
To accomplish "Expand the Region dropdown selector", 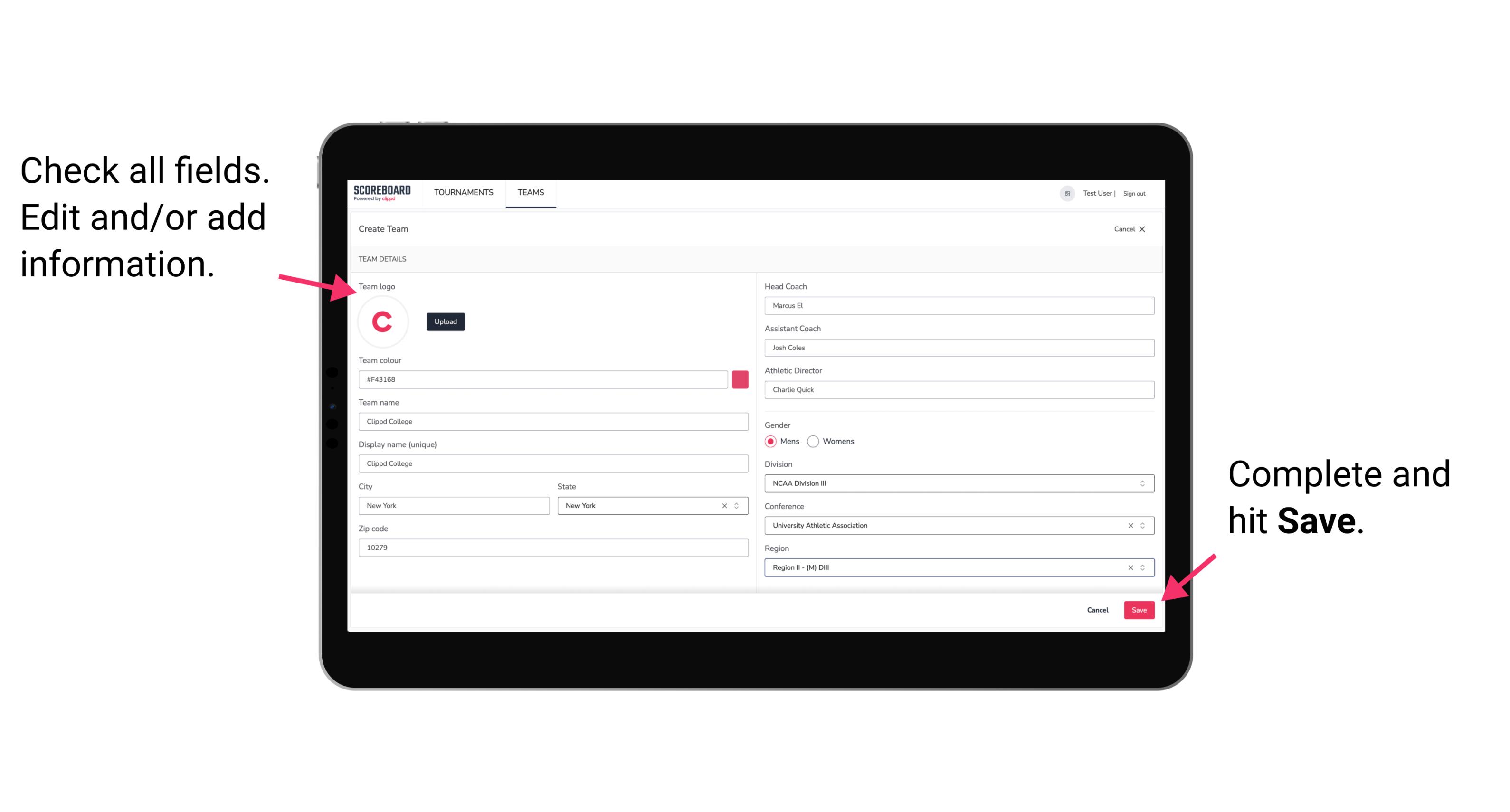I will click(x=1143, y=568).
